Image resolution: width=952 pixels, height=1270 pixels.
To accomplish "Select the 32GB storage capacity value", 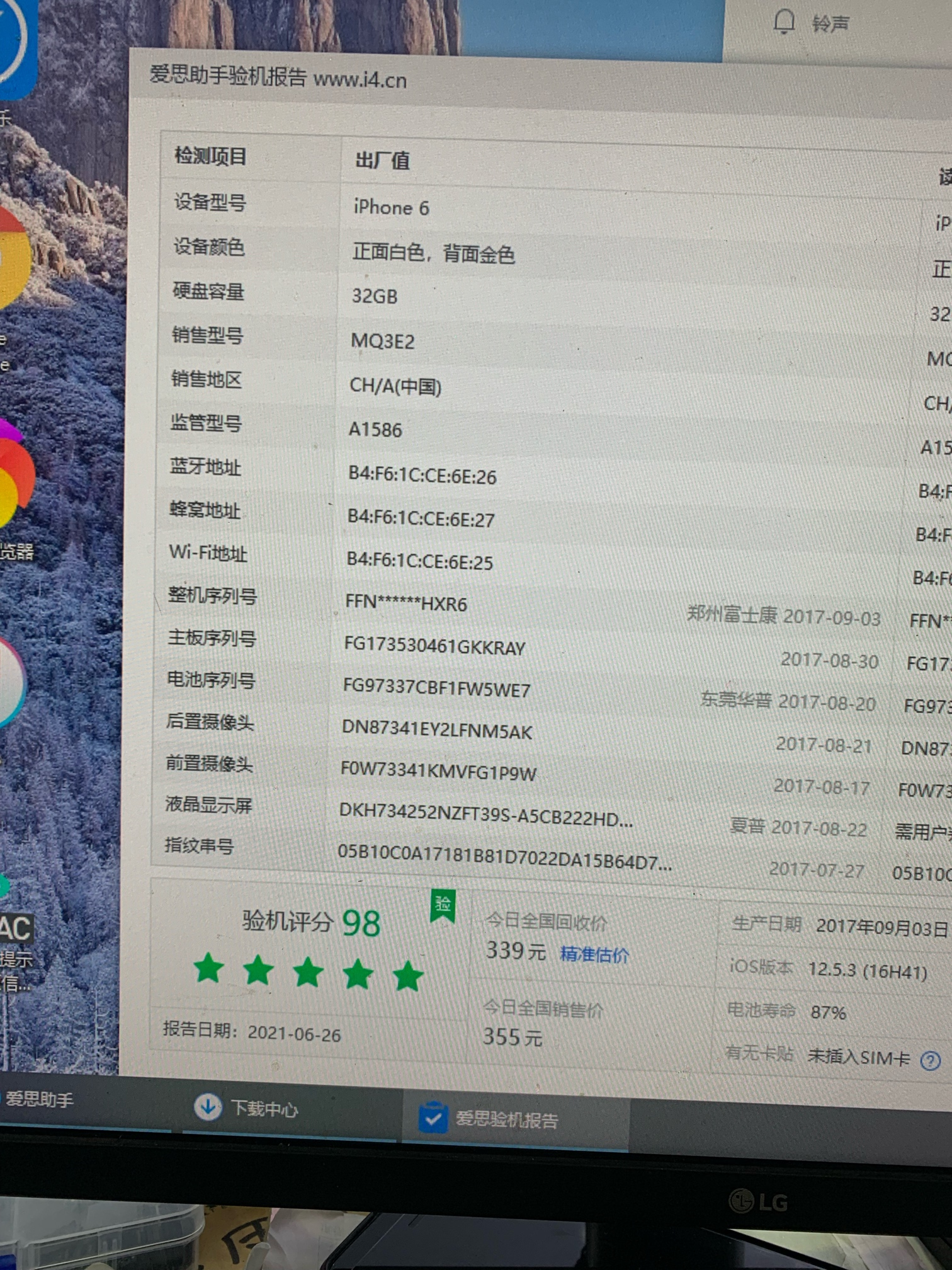I will point(375,296).
